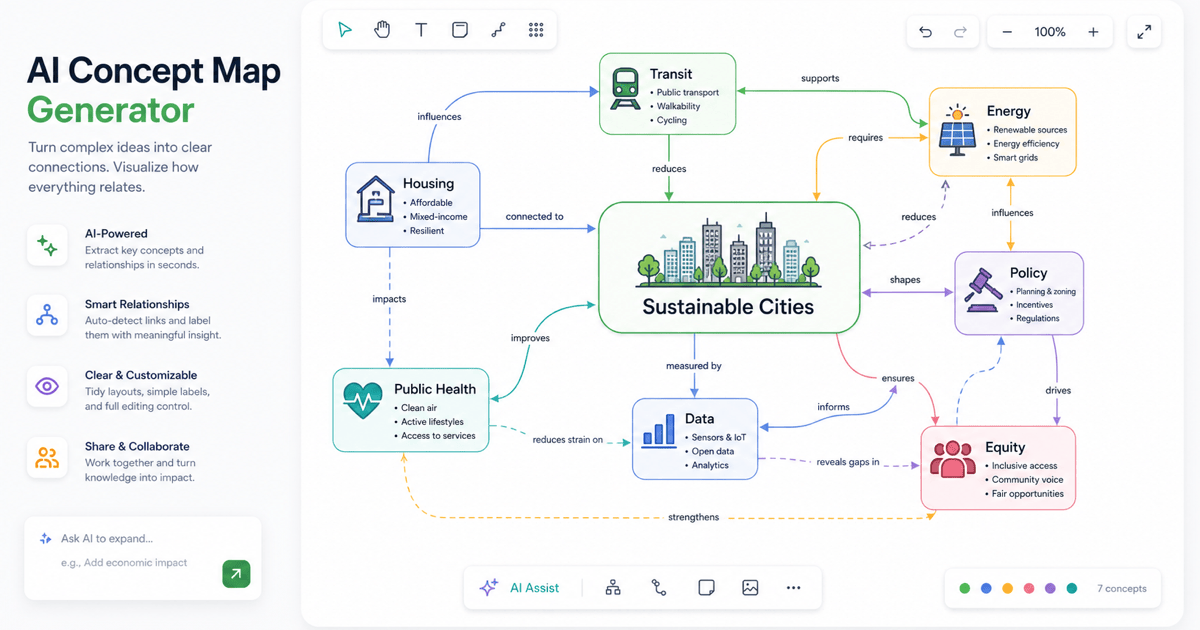Viewport: 1200px width, 630px height.
Task: Select the connector line tool in top toolbar
Action: coord(498,30)
